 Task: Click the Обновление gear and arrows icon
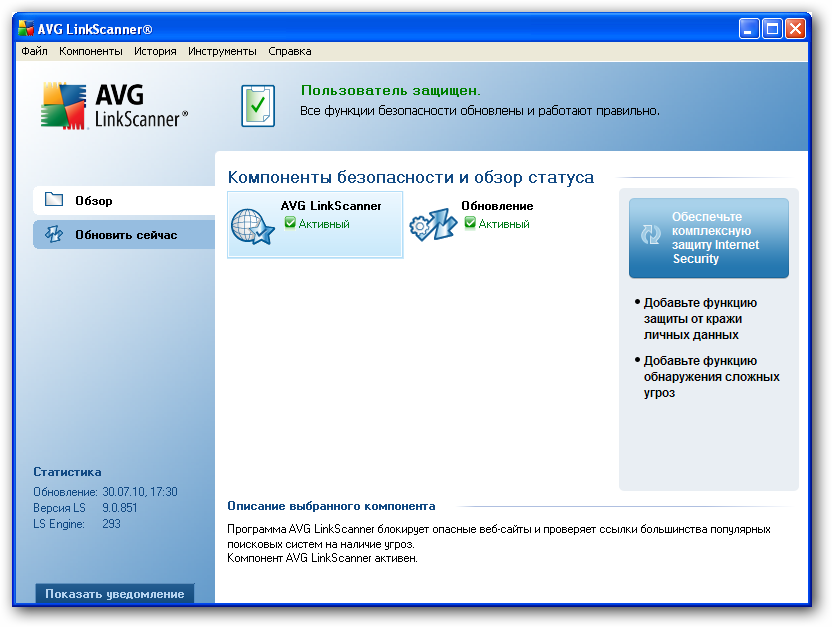coord(433,225)
